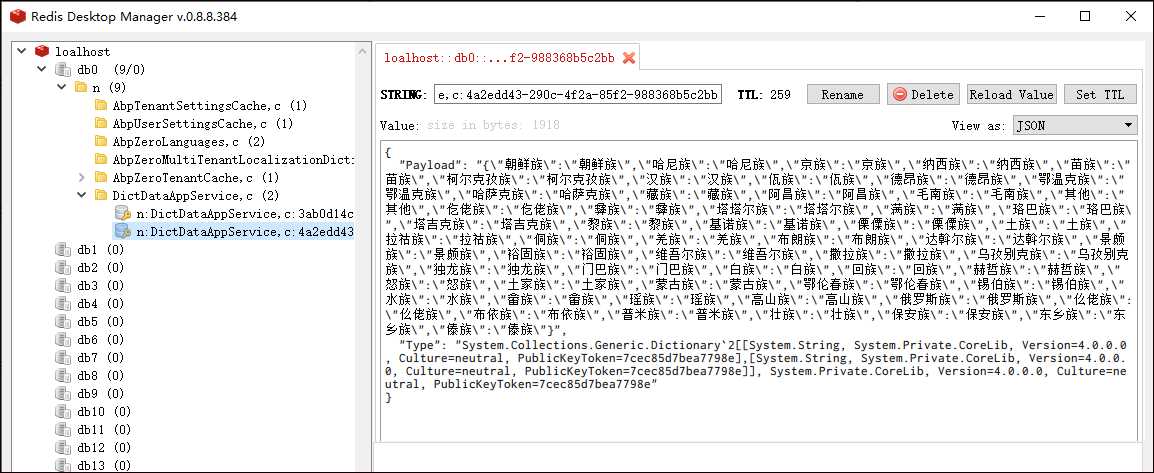Click the AbpZeroTenantCache folder icon

pos(101,178)
